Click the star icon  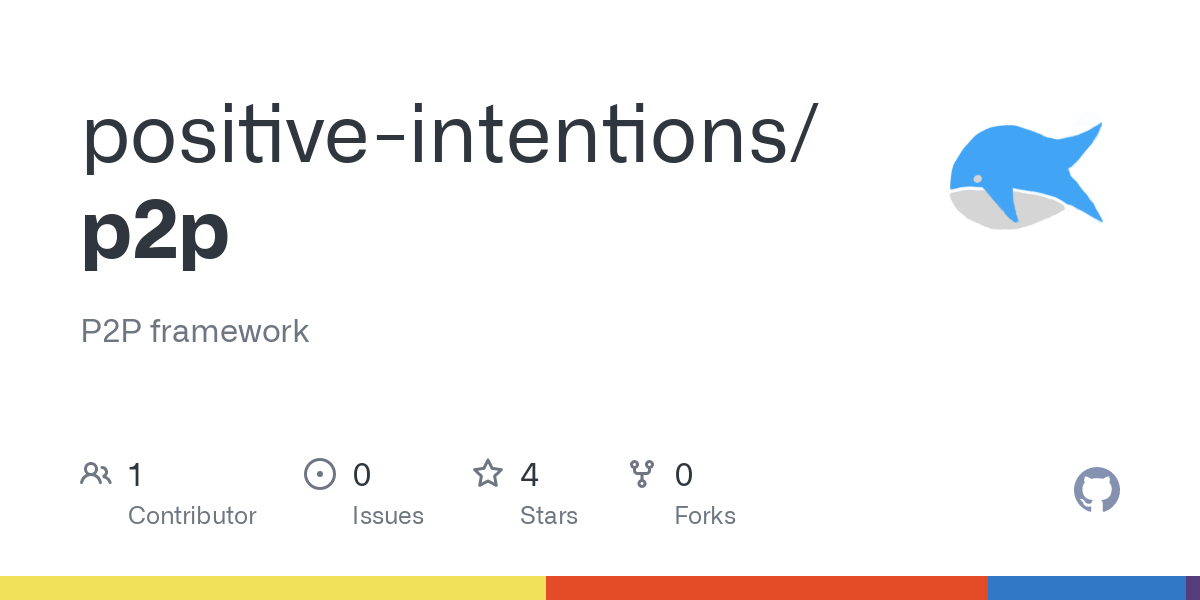tap(488, 474)
